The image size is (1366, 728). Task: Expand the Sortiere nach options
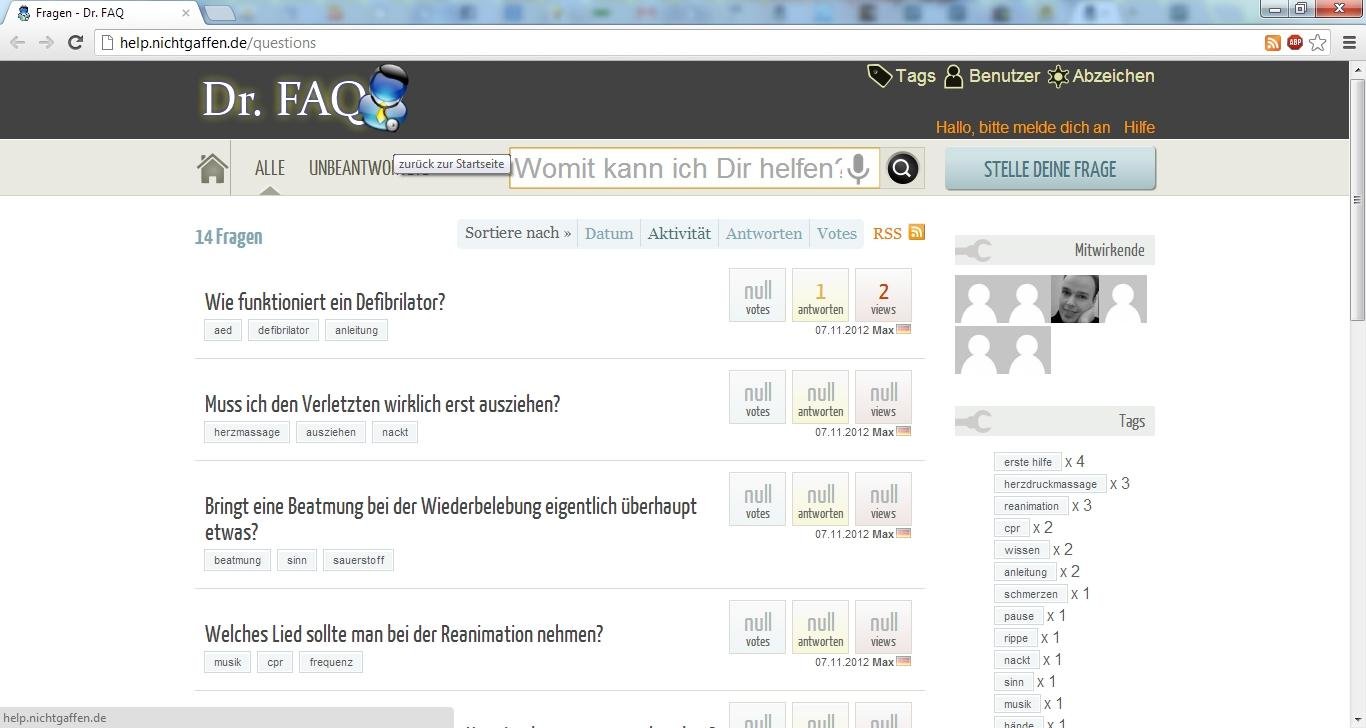517,232
